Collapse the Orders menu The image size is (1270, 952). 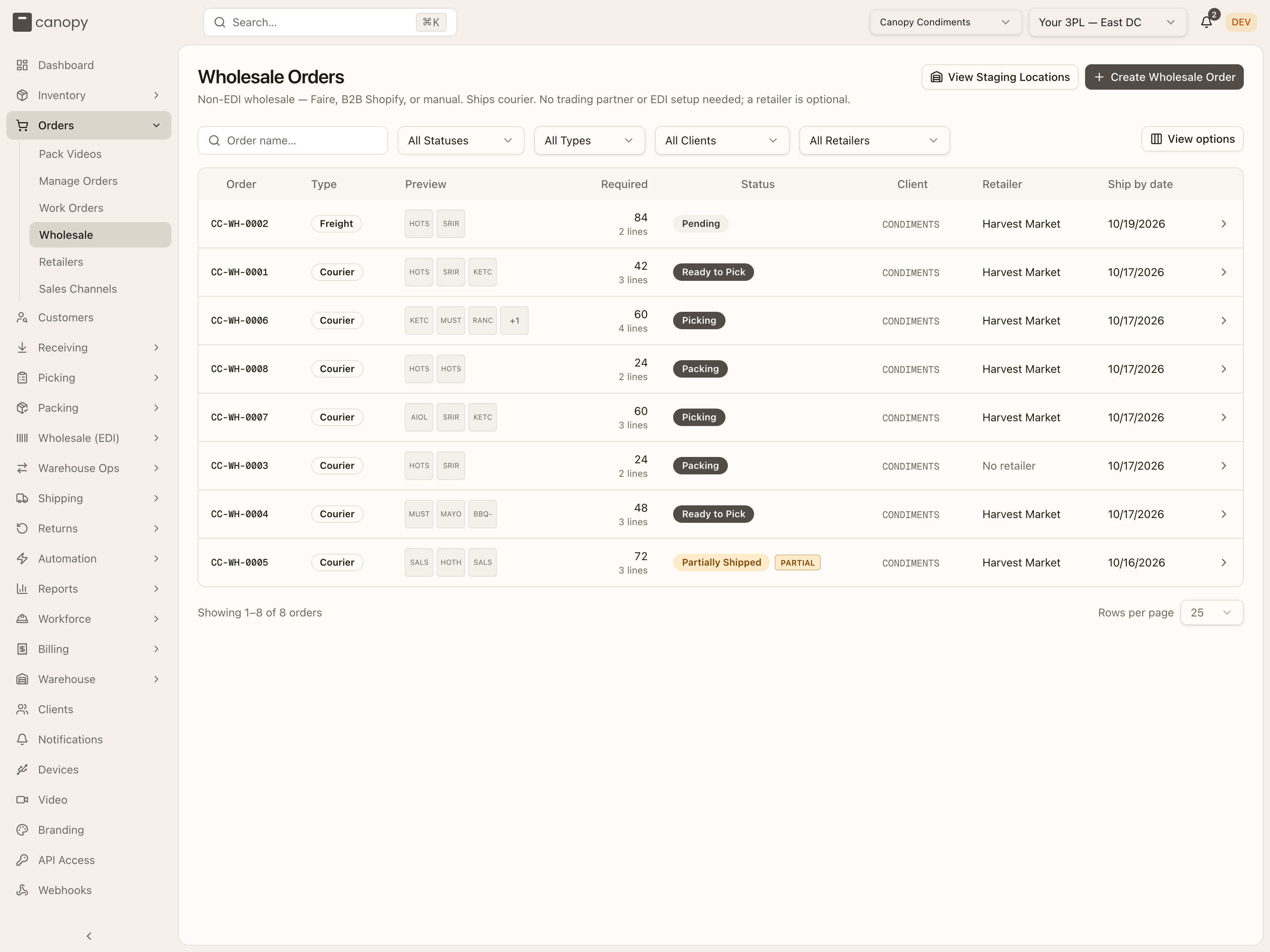point(89,125)
